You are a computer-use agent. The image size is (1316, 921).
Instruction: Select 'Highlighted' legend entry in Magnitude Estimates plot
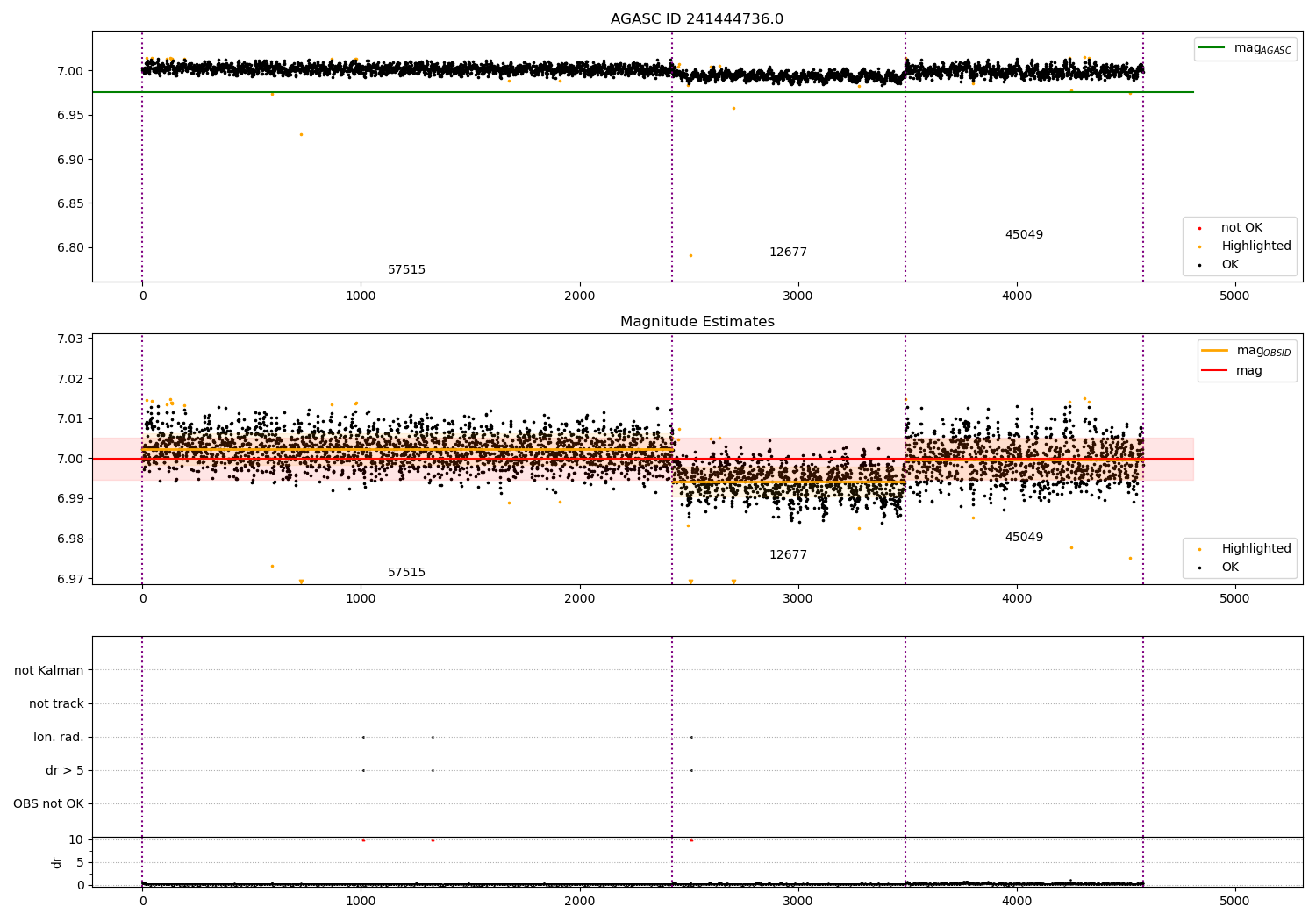1255,549
